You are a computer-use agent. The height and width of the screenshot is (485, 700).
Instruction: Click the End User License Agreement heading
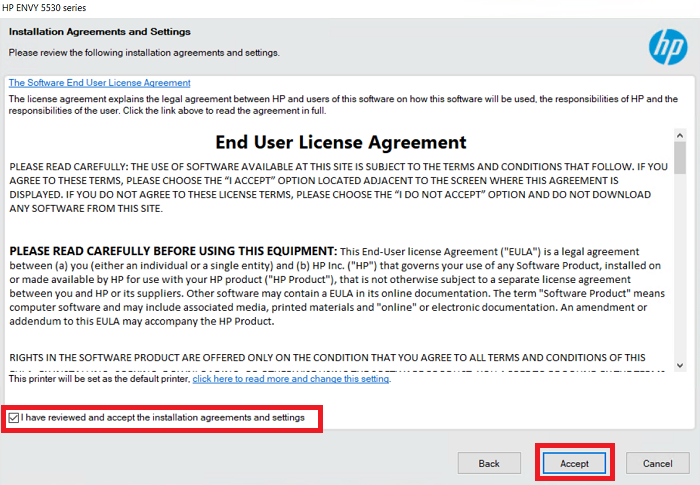(341, 142)
